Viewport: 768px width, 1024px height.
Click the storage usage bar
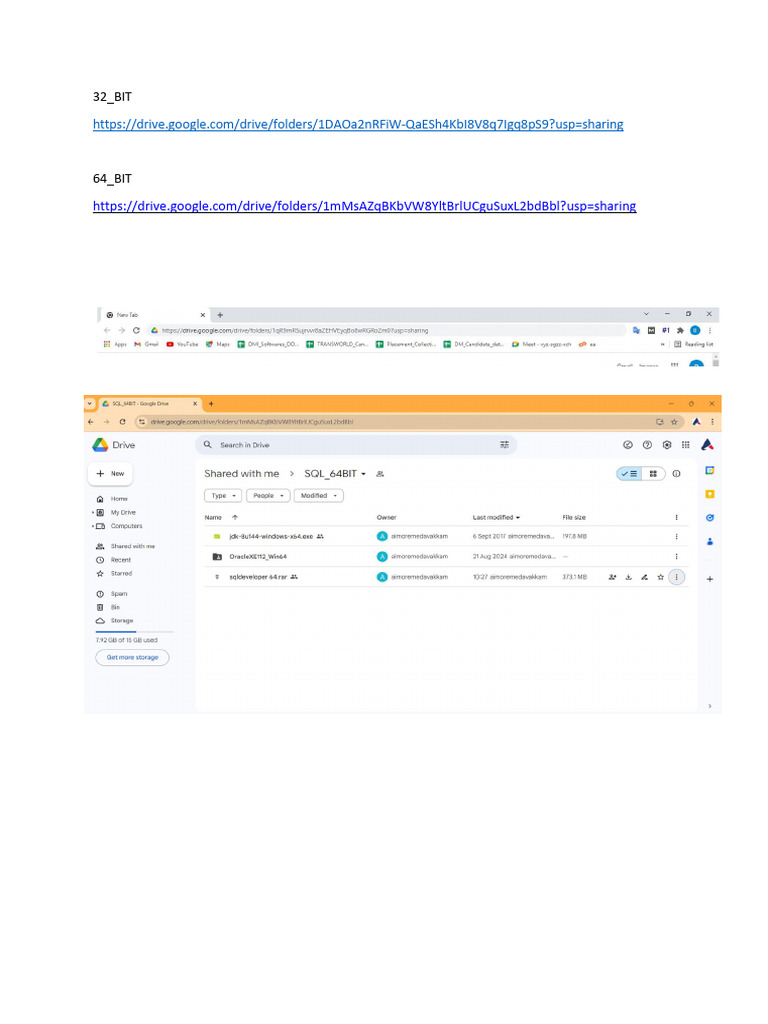[135, 632]
